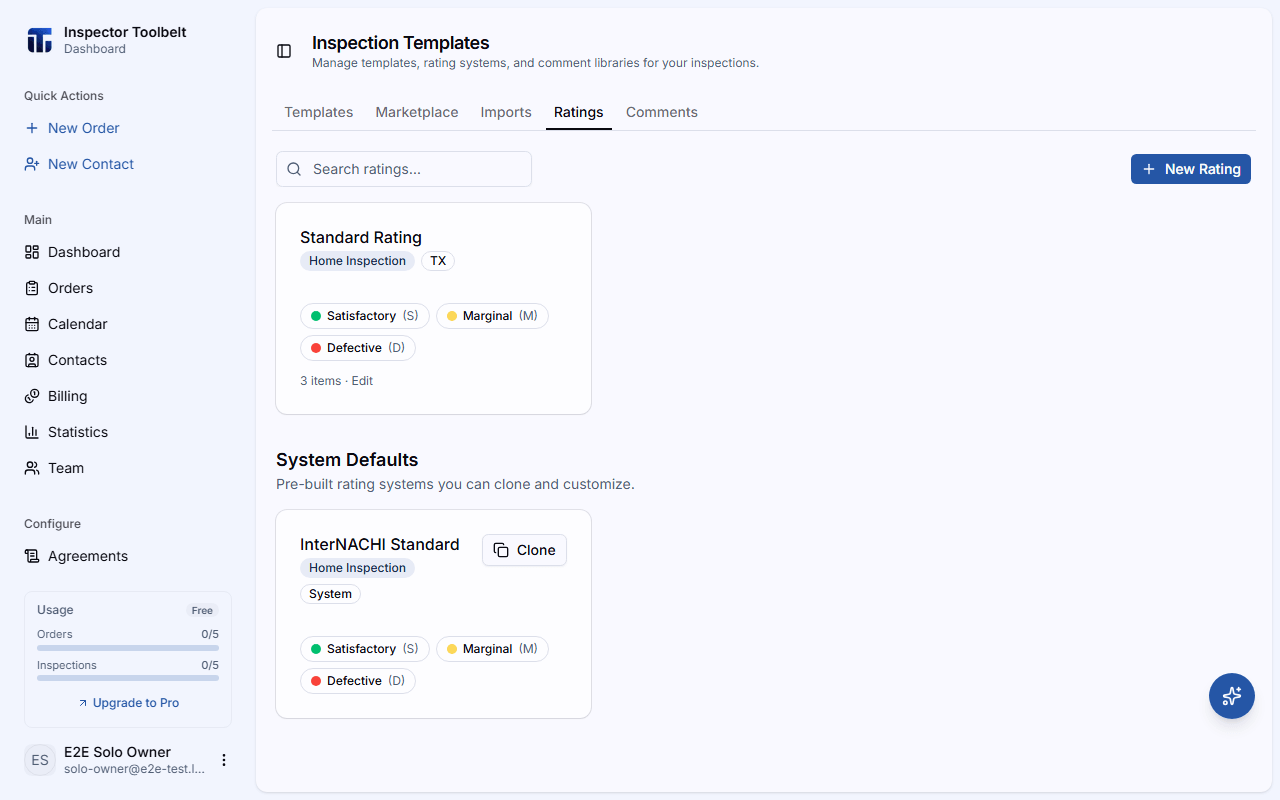Image resolution: width=1280 pixels, height=800 pixels.
Task: Click Edit on Standard Rating card
Action: 362,381
